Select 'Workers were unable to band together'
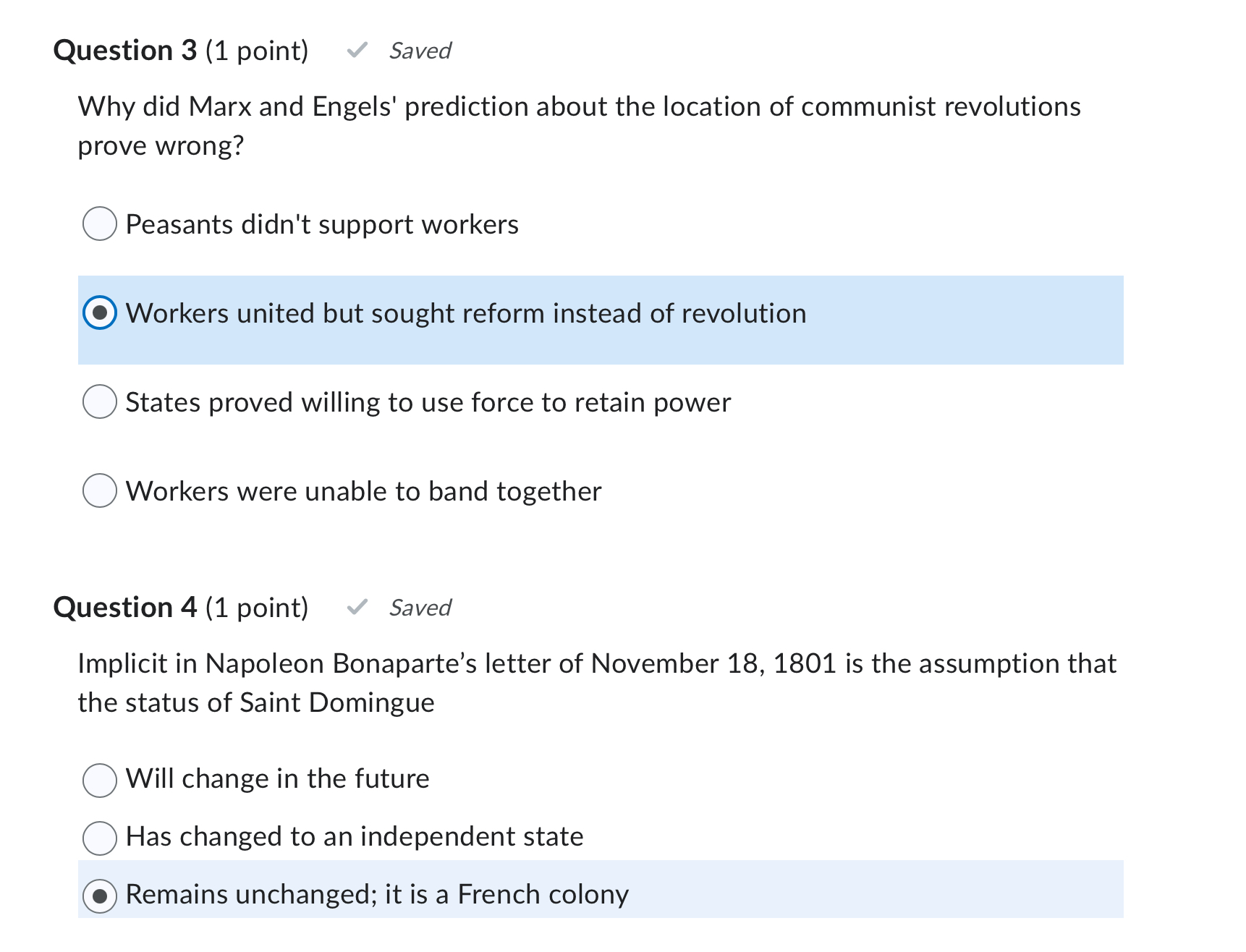 pos(100,490)
